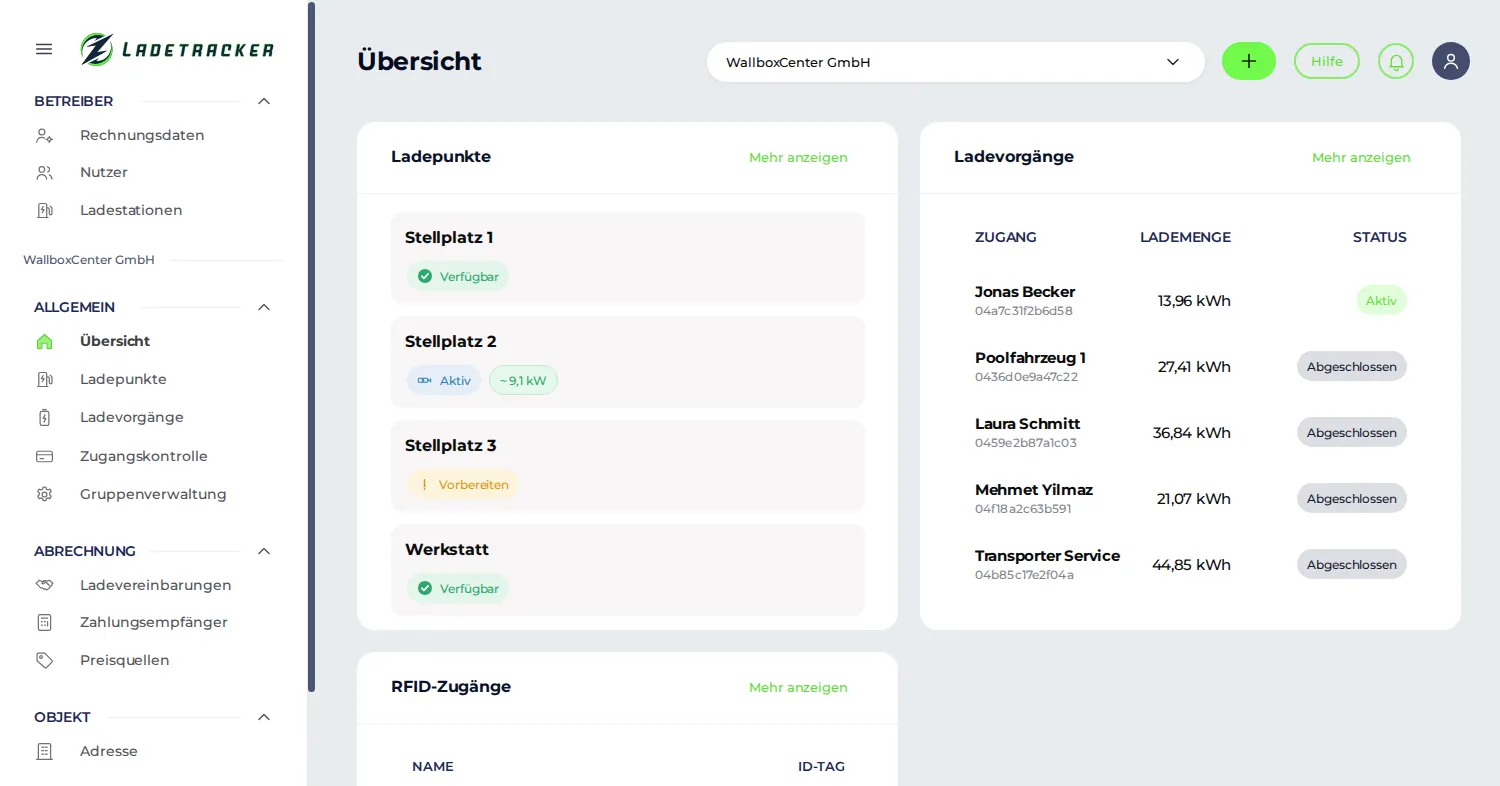Click the Transporter Service entry name
Image resolution: width=1500 pixels, height=786 pixels.
click(1047, 556)
